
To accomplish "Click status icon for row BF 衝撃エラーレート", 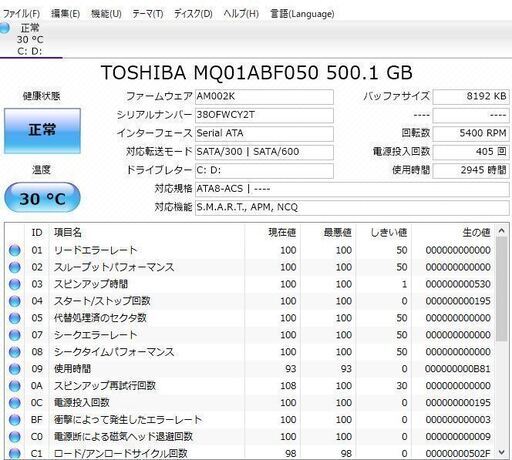I will [14, 420].
